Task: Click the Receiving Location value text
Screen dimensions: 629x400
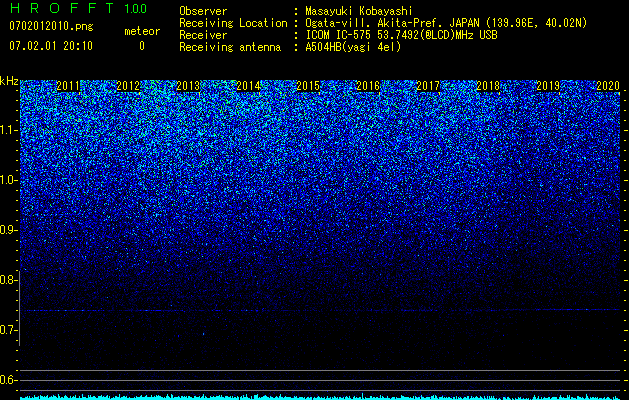Action: 446,23
